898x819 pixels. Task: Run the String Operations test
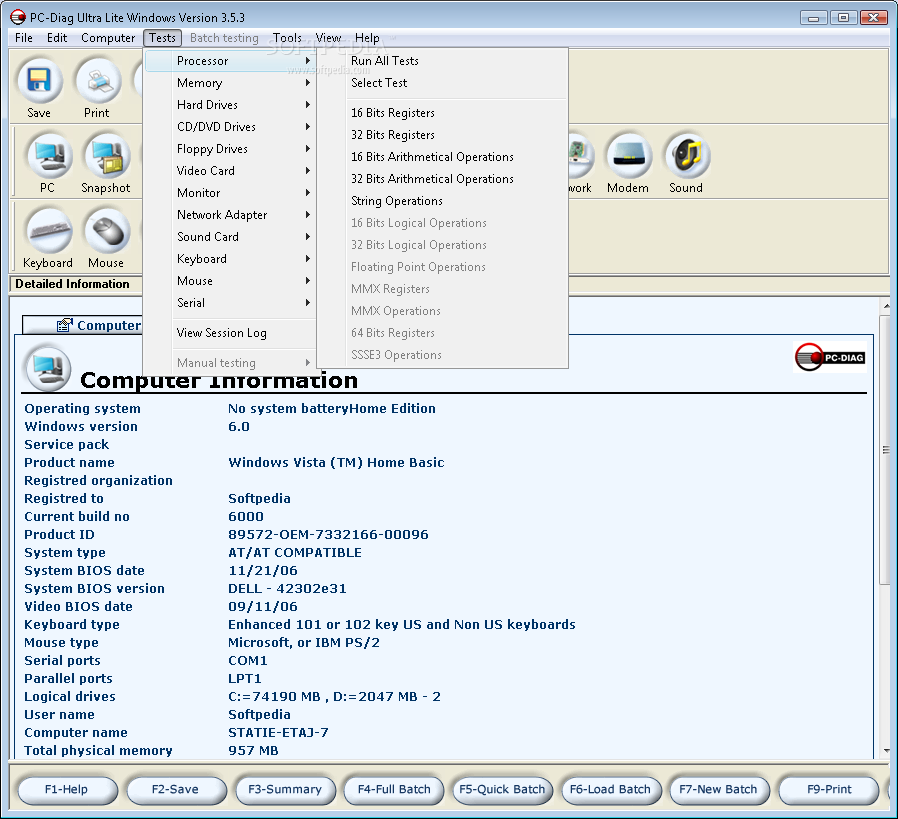point(442,201)
